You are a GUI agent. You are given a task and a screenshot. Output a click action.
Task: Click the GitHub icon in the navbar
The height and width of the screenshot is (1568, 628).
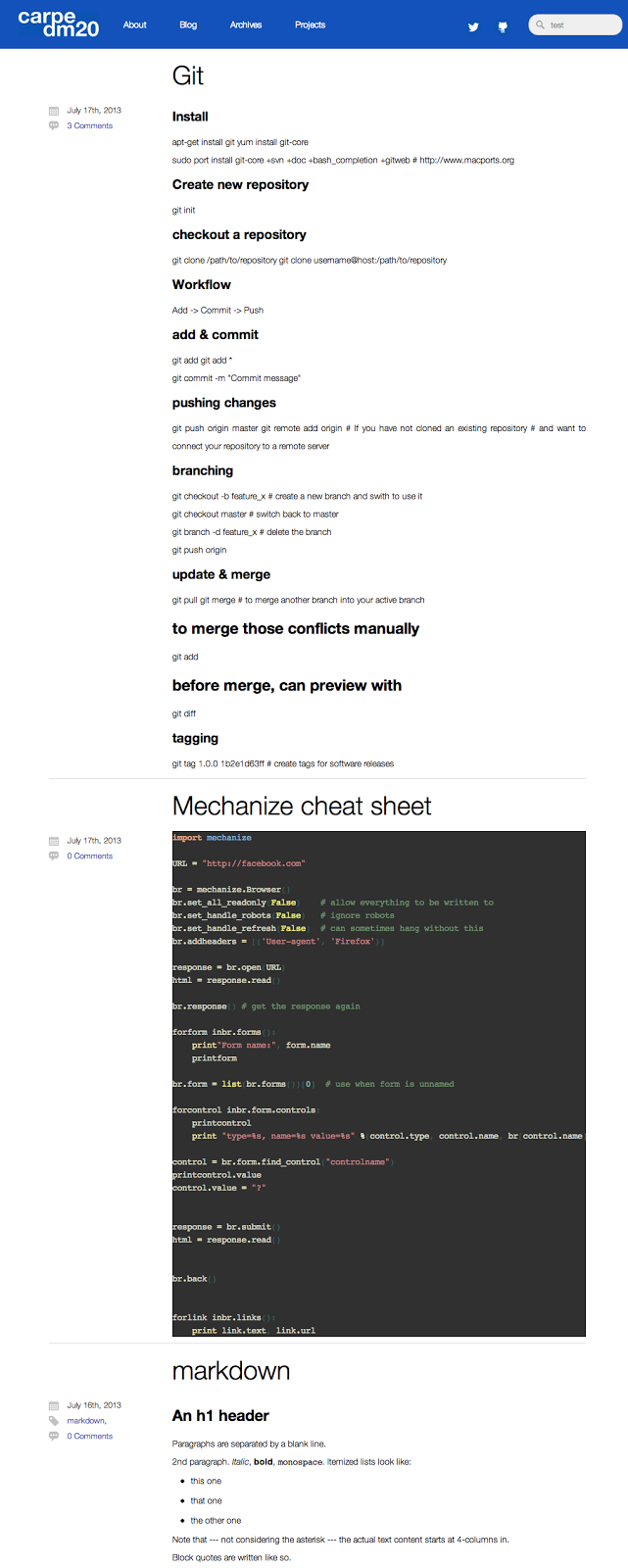pyautogui.click(x=503, y=26)
